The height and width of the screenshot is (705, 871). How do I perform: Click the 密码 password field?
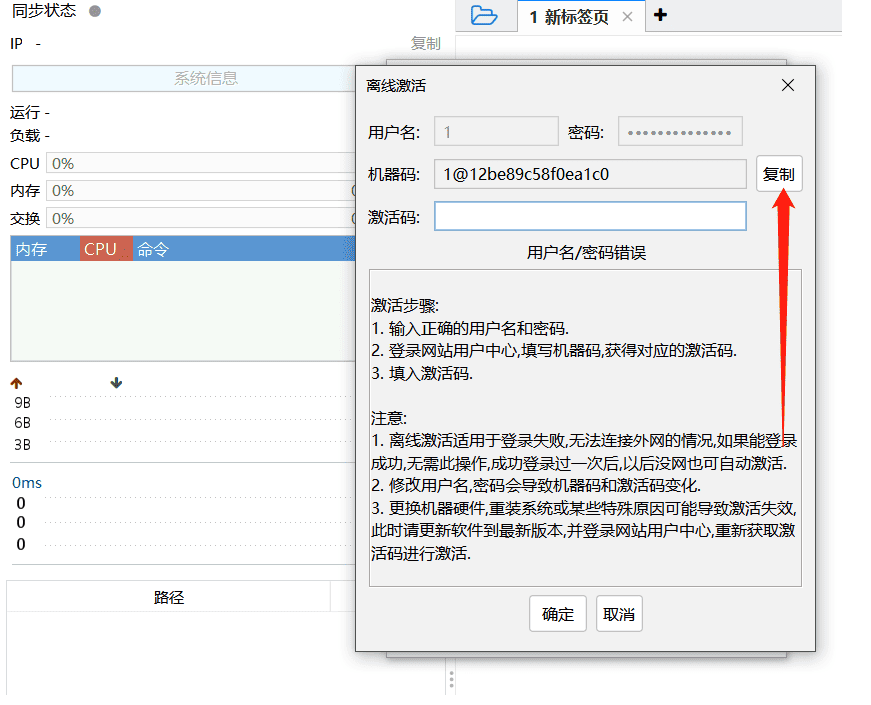coord(680,131)
